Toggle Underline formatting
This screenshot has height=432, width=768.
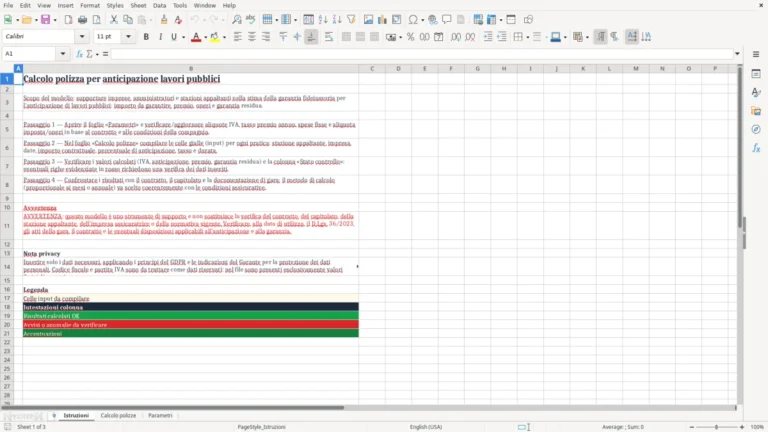(x=173, y=37)
